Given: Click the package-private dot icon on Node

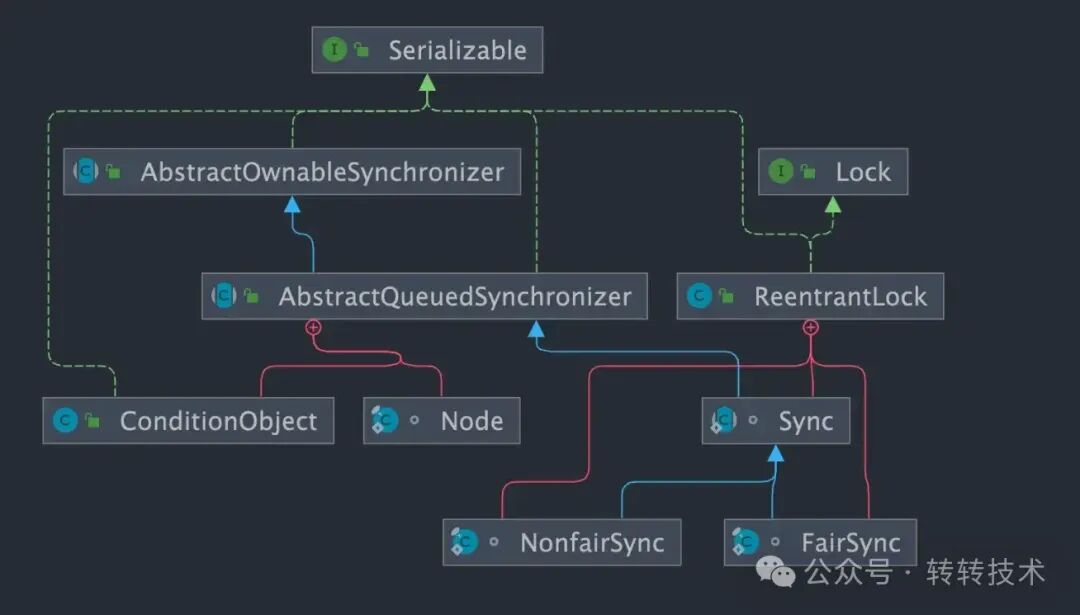Looking at the screenshot, I should coord(414,420).
